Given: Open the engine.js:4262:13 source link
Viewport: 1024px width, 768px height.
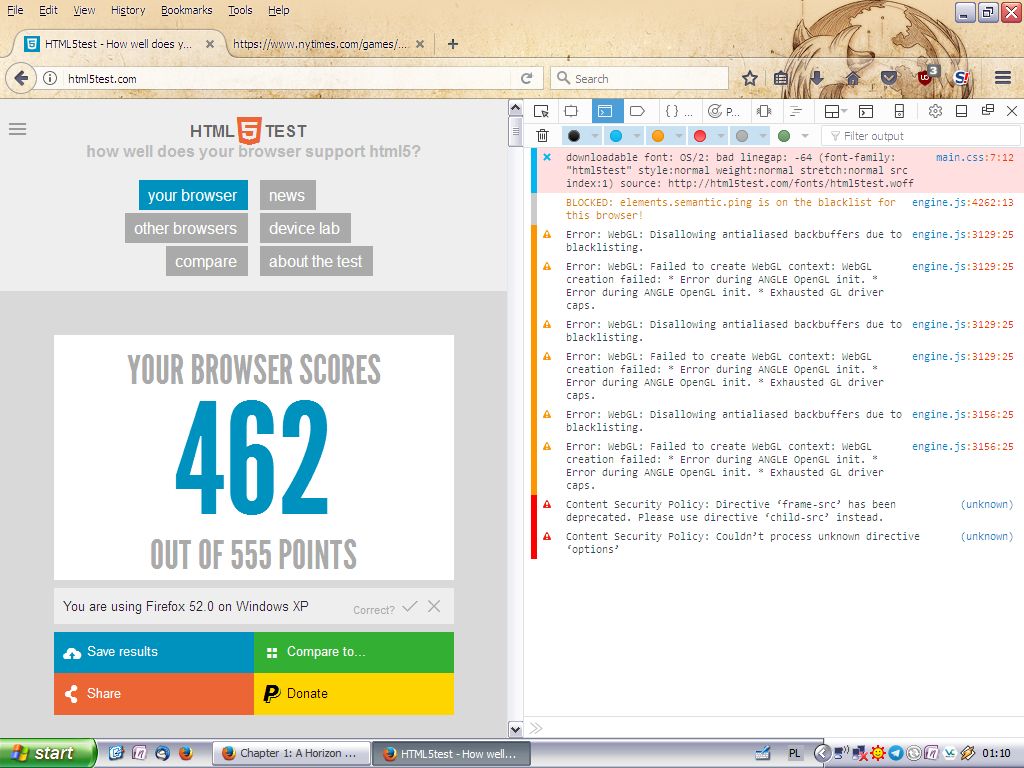Looking at the screenshot, I should tap(963, 202).
